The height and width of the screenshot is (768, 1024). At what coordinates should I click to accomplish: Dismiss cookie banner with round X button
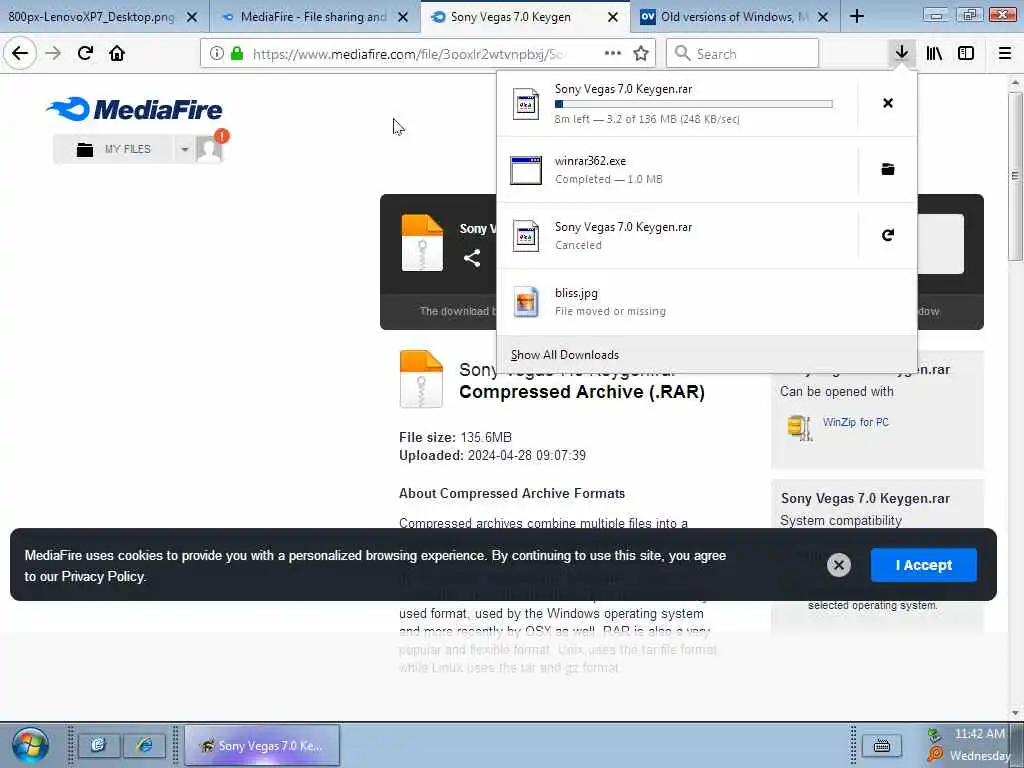click(839, 565)
